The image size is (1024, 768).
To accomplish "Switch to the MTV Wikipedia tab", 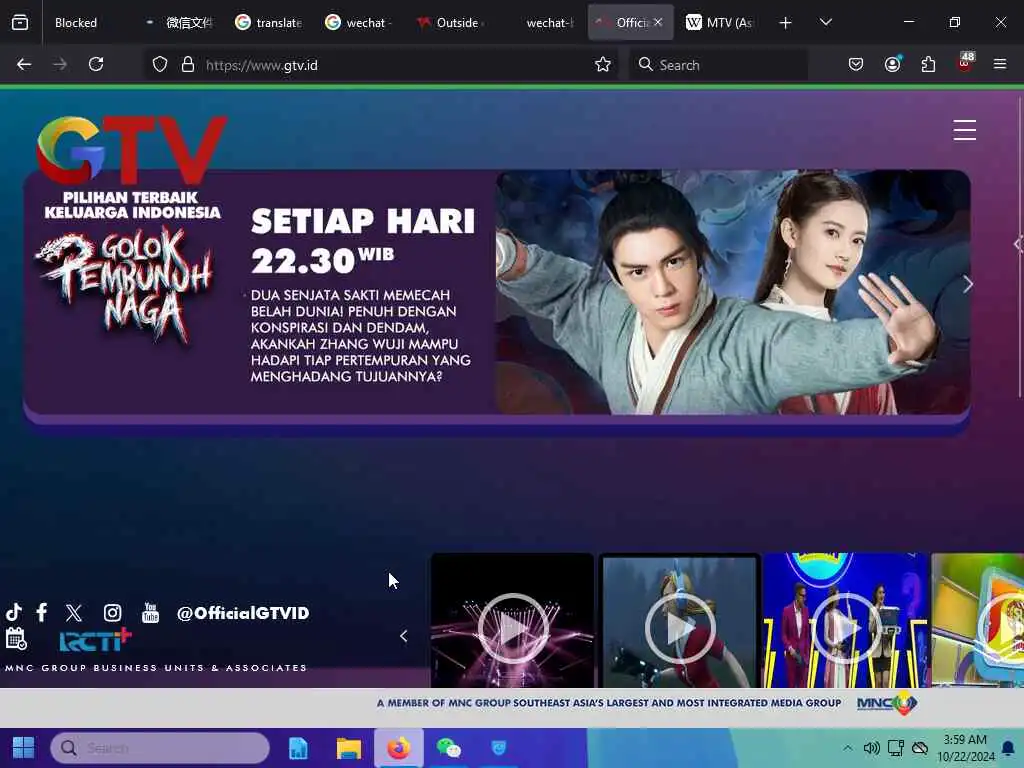I will pos(721,22).
